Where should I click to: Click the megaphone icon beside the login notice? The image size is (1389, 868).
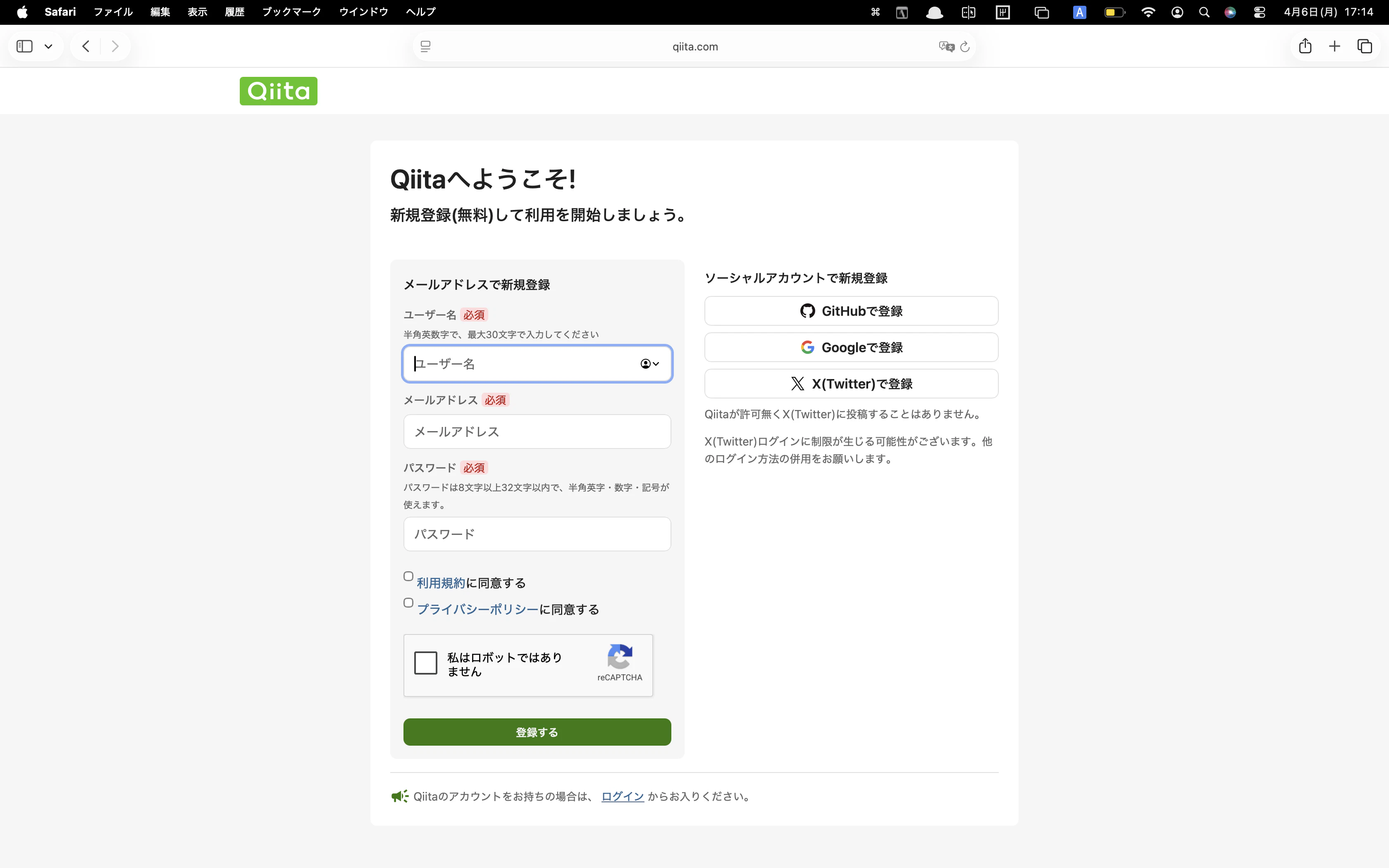tap(399, 796)
